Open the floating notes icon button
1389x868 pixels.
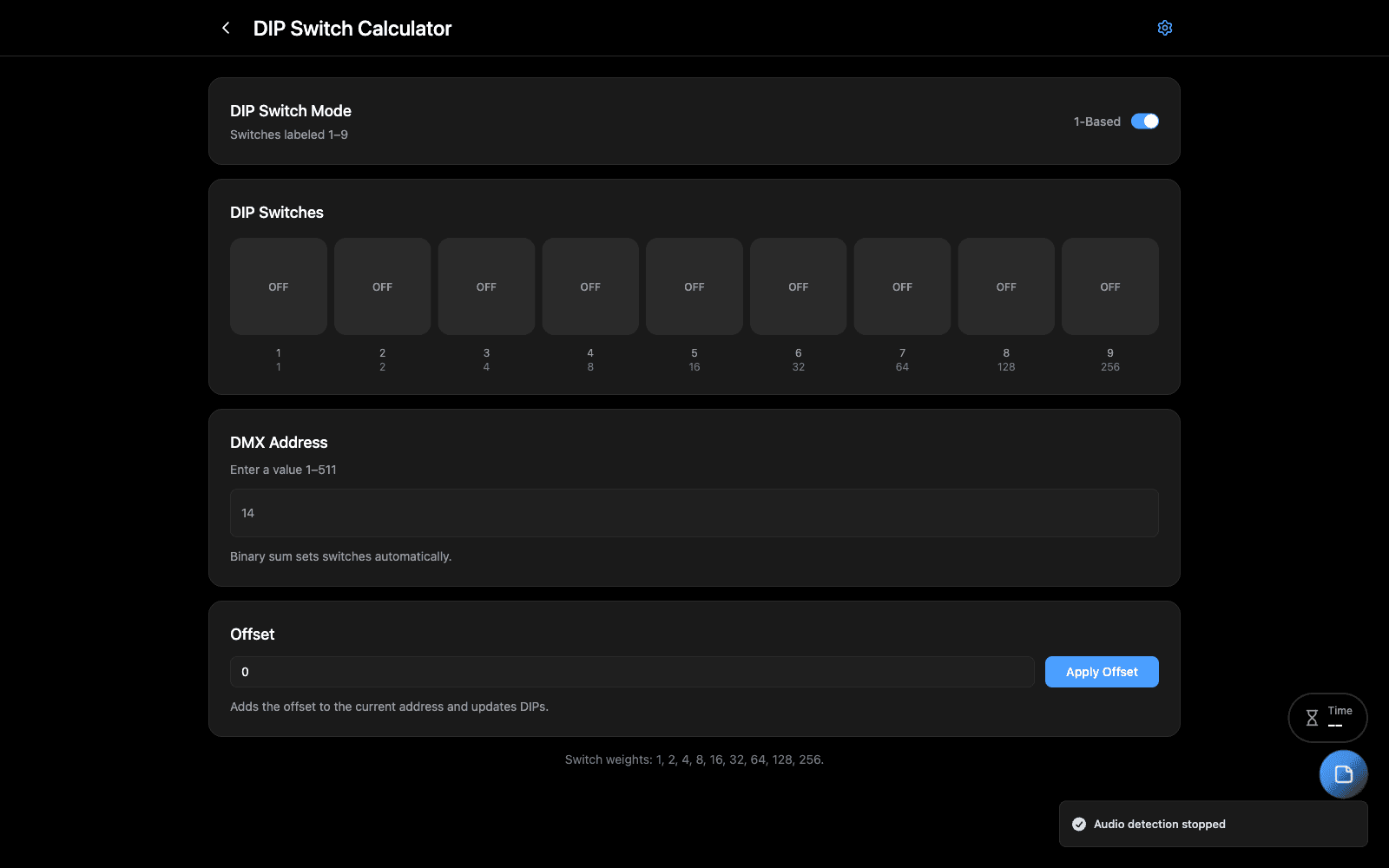click(x=1343, y=773)
